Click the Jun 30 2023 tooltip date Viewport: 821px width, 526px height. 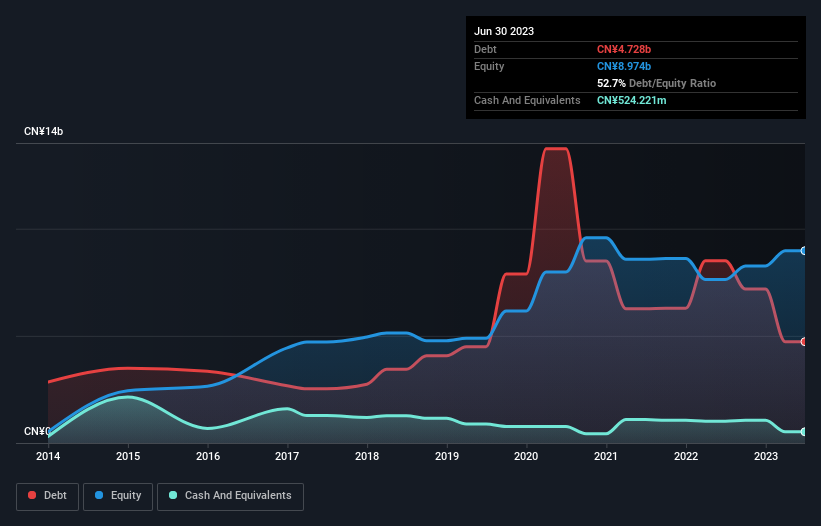[x=504, y=31]
